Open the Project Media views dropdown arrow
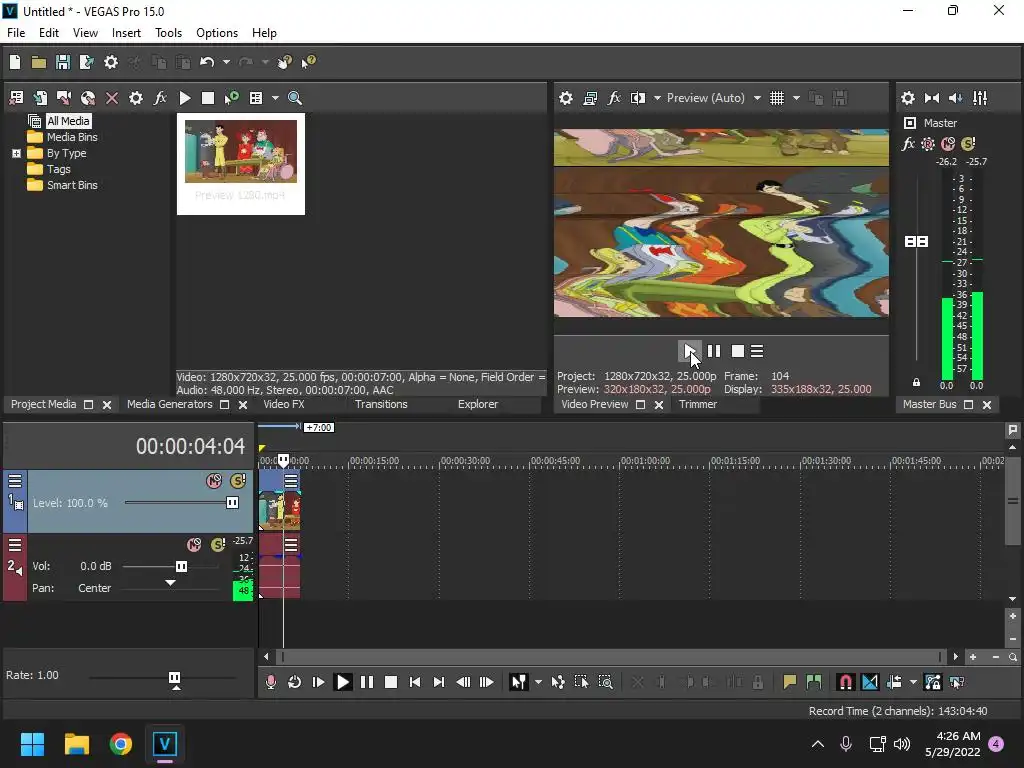The width and height of the screenshot is (1024, 768). (275, 98)
